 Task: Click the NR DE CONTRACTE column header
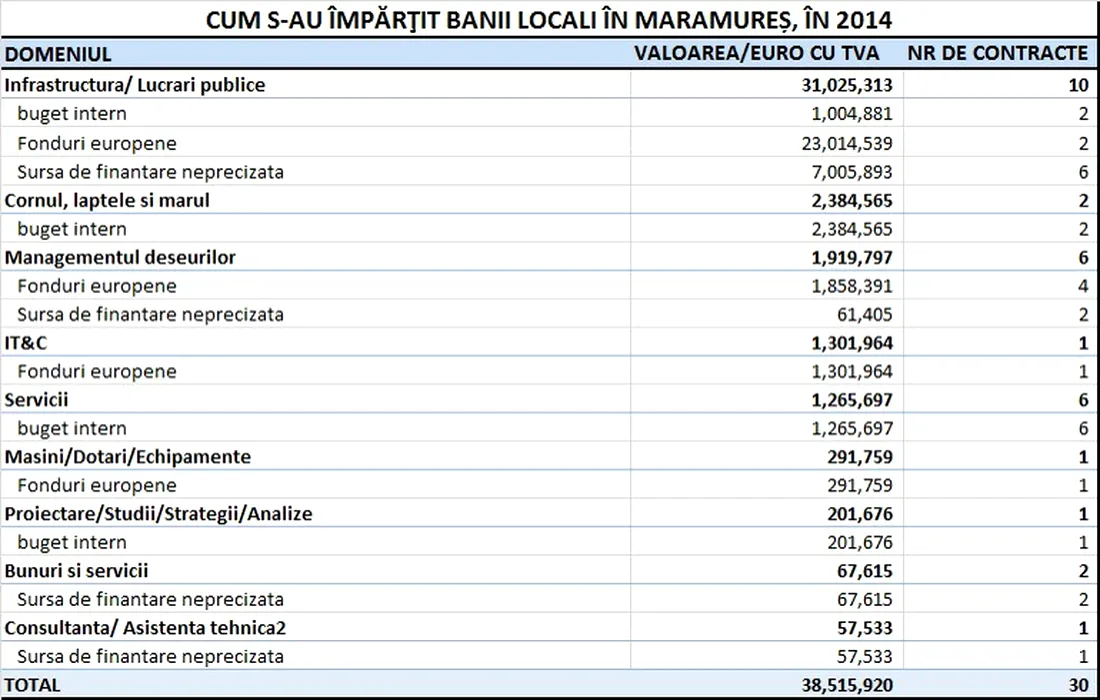coord(997,54)
